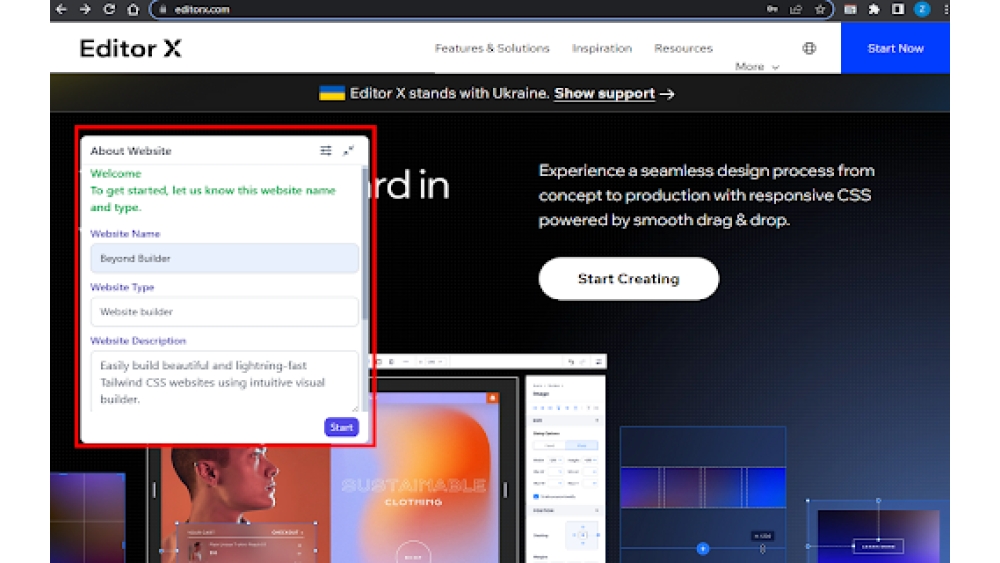Screen dimensions: 1000x563
Task: Click the About Website panel scrollbar
Action: pyautogui.click(x=365, y=242)
